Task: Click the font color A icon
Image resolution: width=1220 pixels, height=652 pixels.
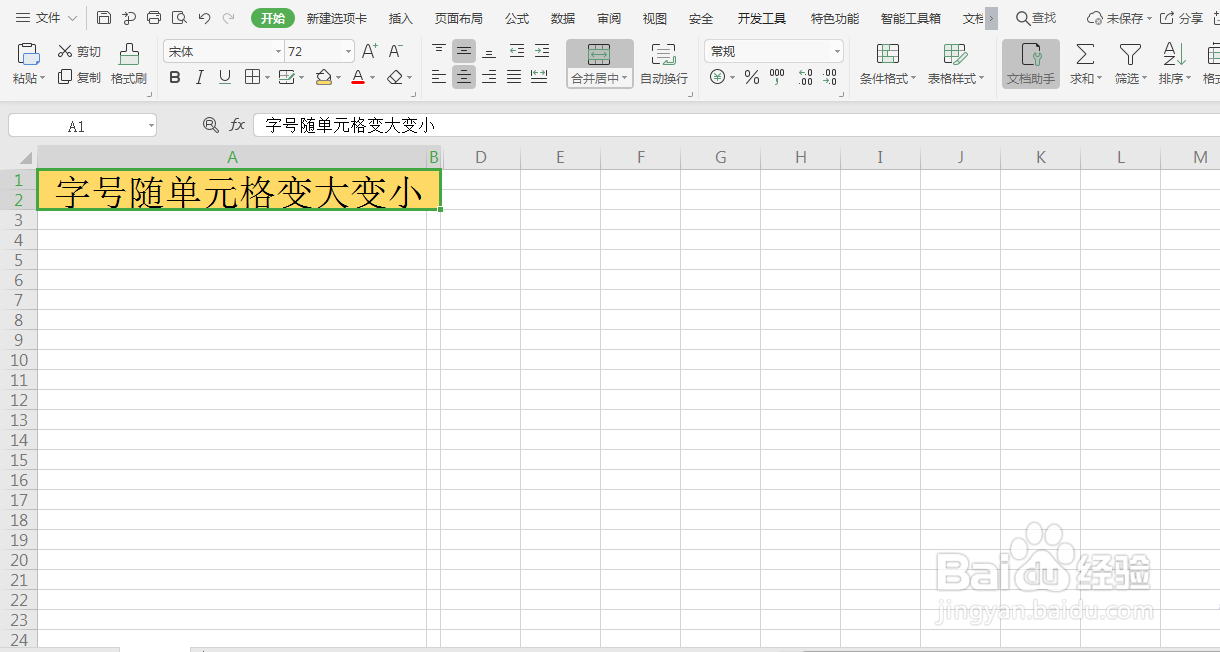Action: click(358, 77)
